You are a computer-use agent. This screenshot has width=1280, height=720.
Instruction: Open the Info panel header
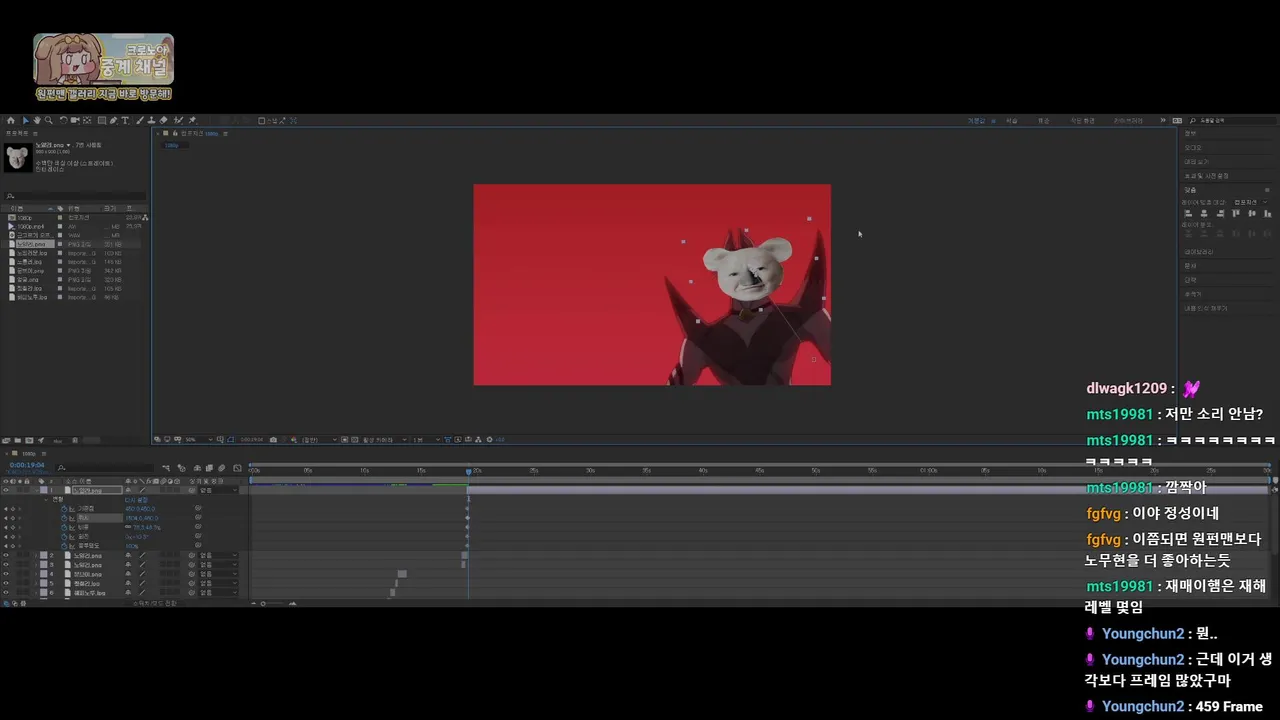tap(1190, 133)
